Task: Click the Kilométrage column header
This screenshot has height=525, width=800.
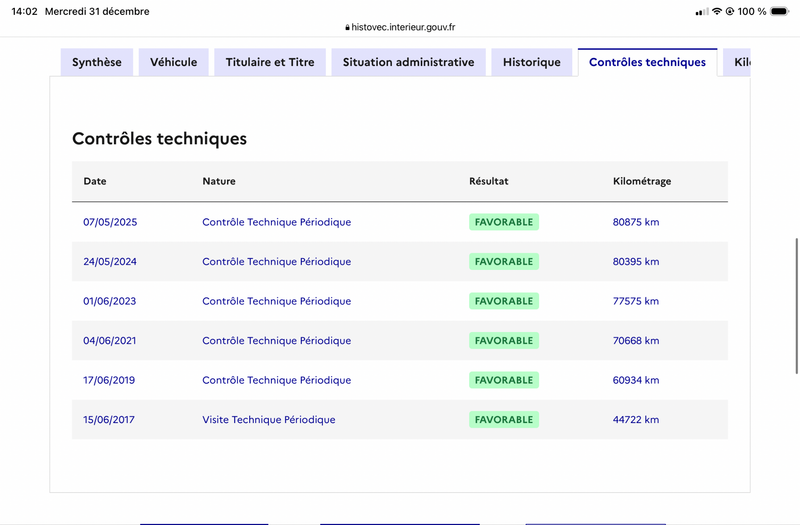Action: pyautogui.click(x=642, y=182)
